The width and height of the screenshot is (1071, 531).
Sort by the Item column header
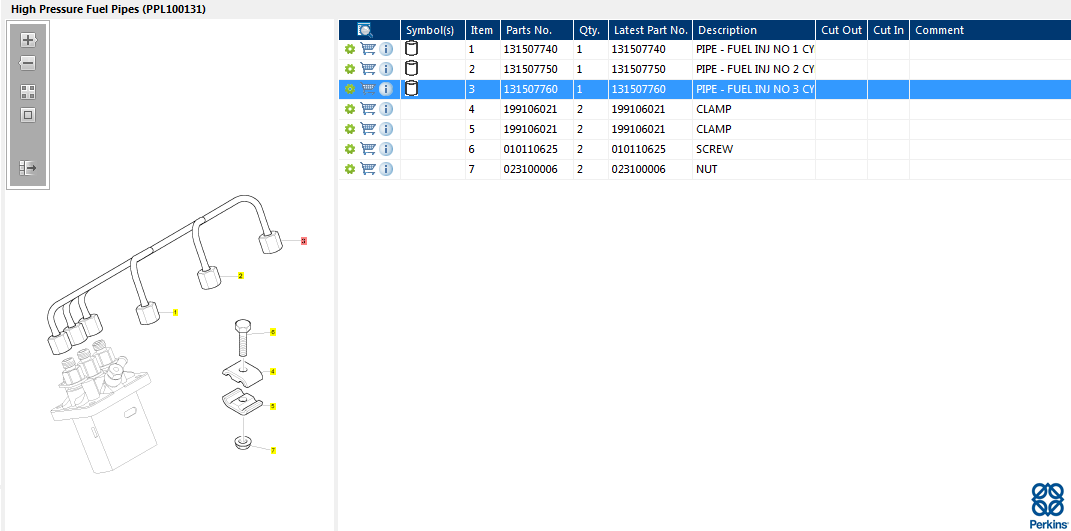[483, 30]
